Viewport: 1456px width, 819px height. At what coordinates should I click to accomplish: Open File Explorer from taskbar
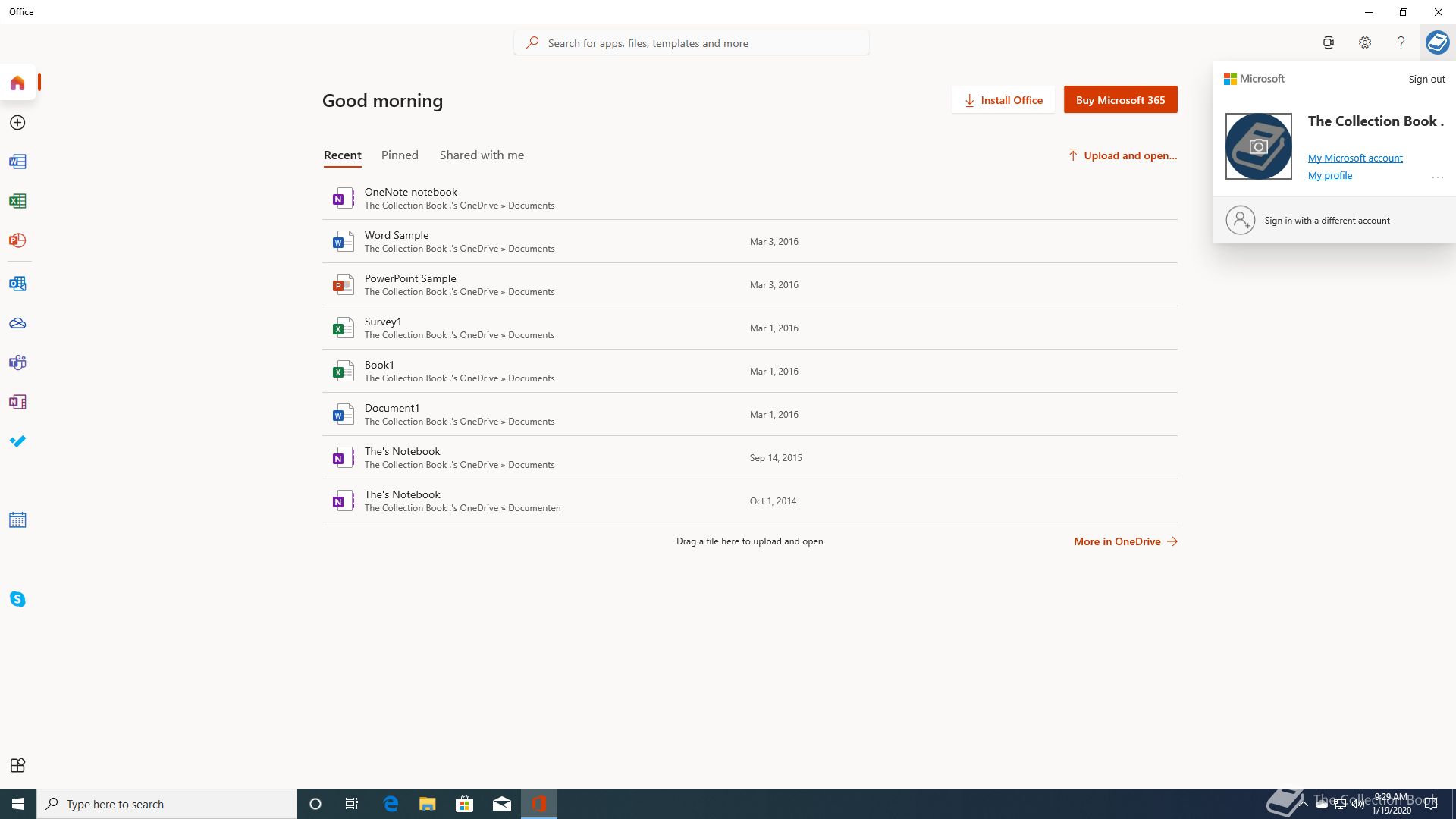pyautogui.click(x=428, y=804)
